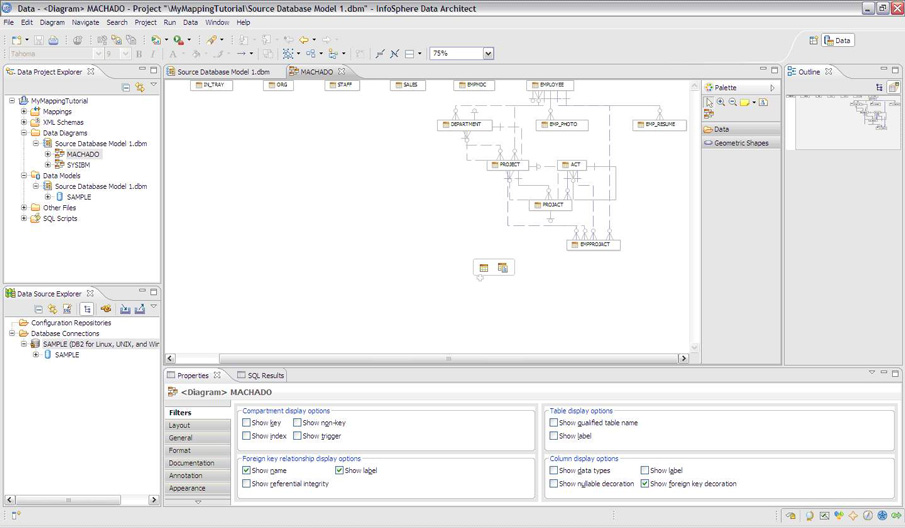Click the Select All toolbar icon

pos(288,54)
